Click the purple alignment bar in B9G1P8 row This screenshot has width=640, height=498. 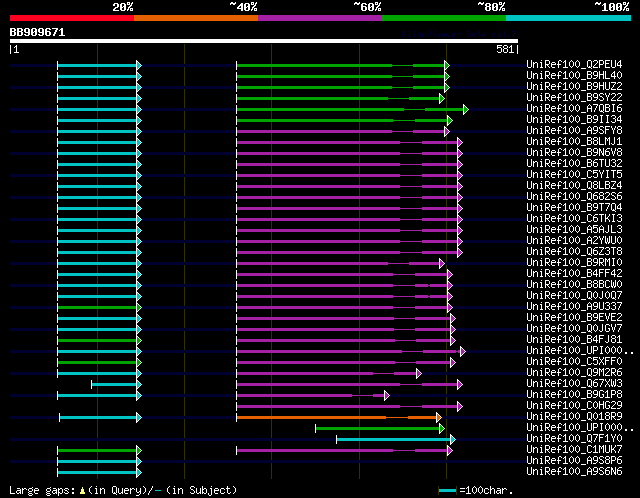point(313,395)
